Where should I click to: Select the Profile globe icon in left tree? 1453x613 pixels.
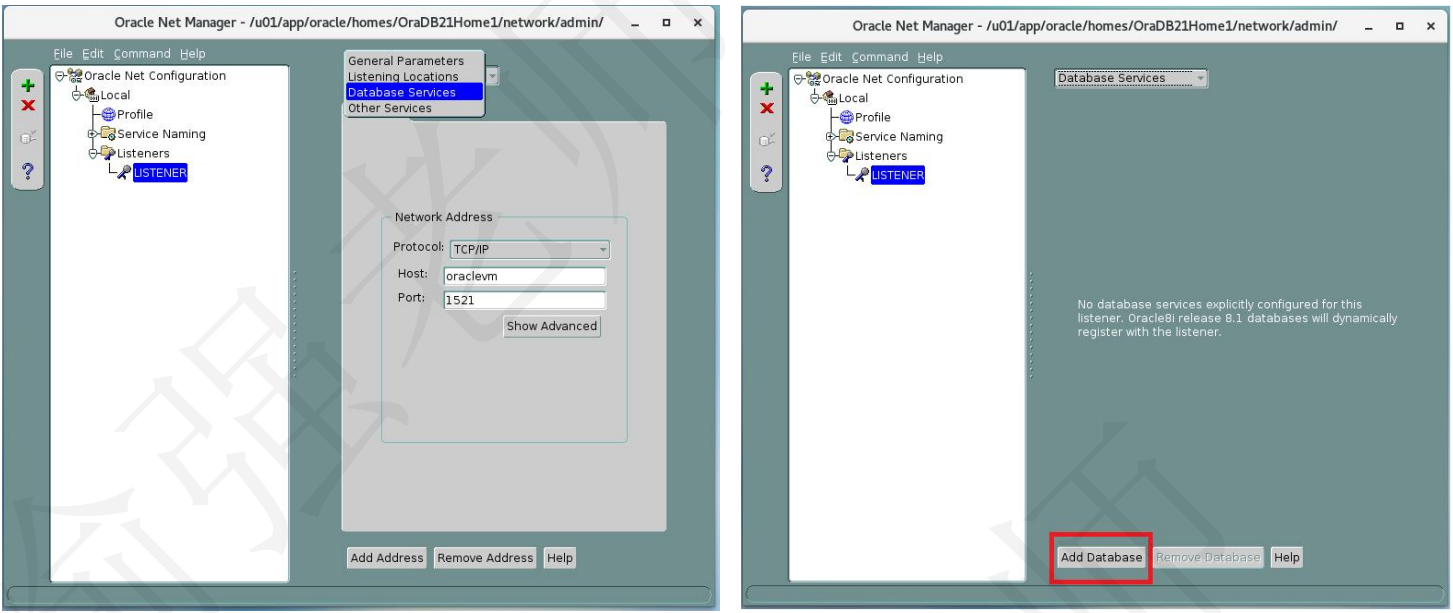point(109,114)
